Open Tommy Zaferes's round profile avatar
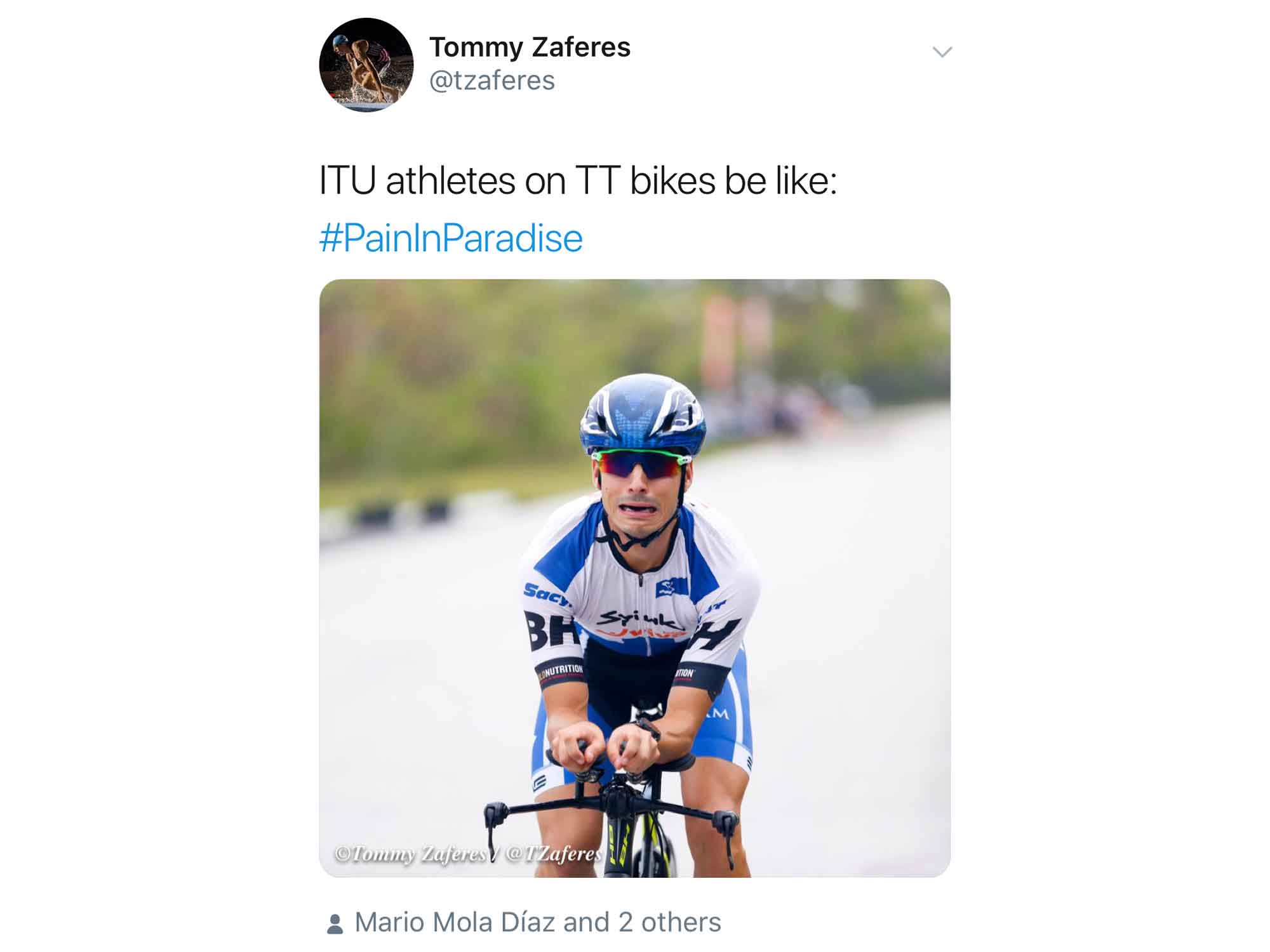This screenshot has width=1270, height=952. [366, 65]
